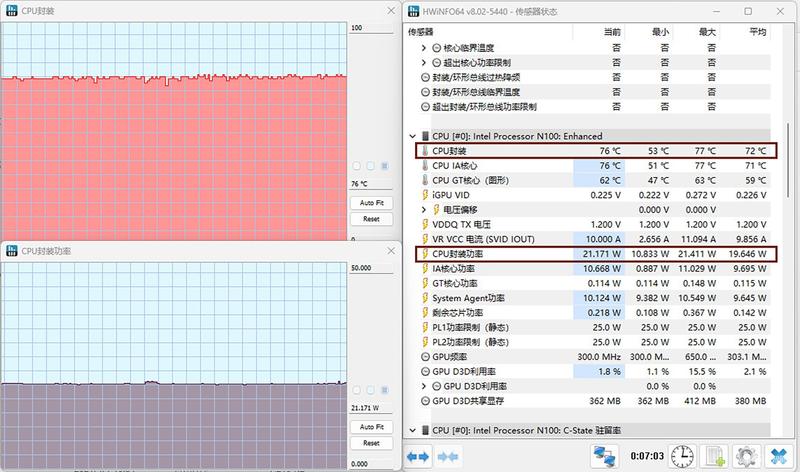
Task: Click the 最大 column header
Action: (707, 32)
